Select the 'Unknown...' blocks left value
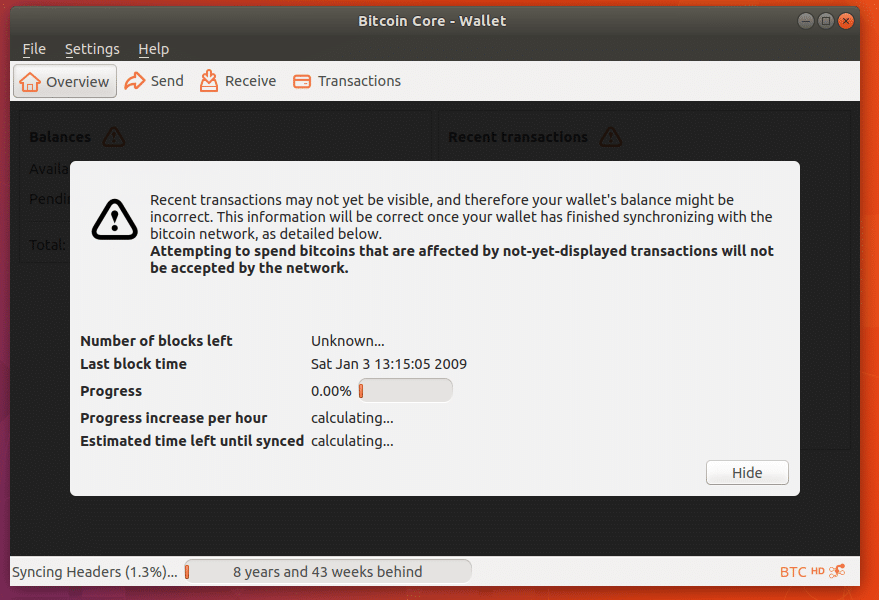879x600 pixels. [x=348, y=341]
